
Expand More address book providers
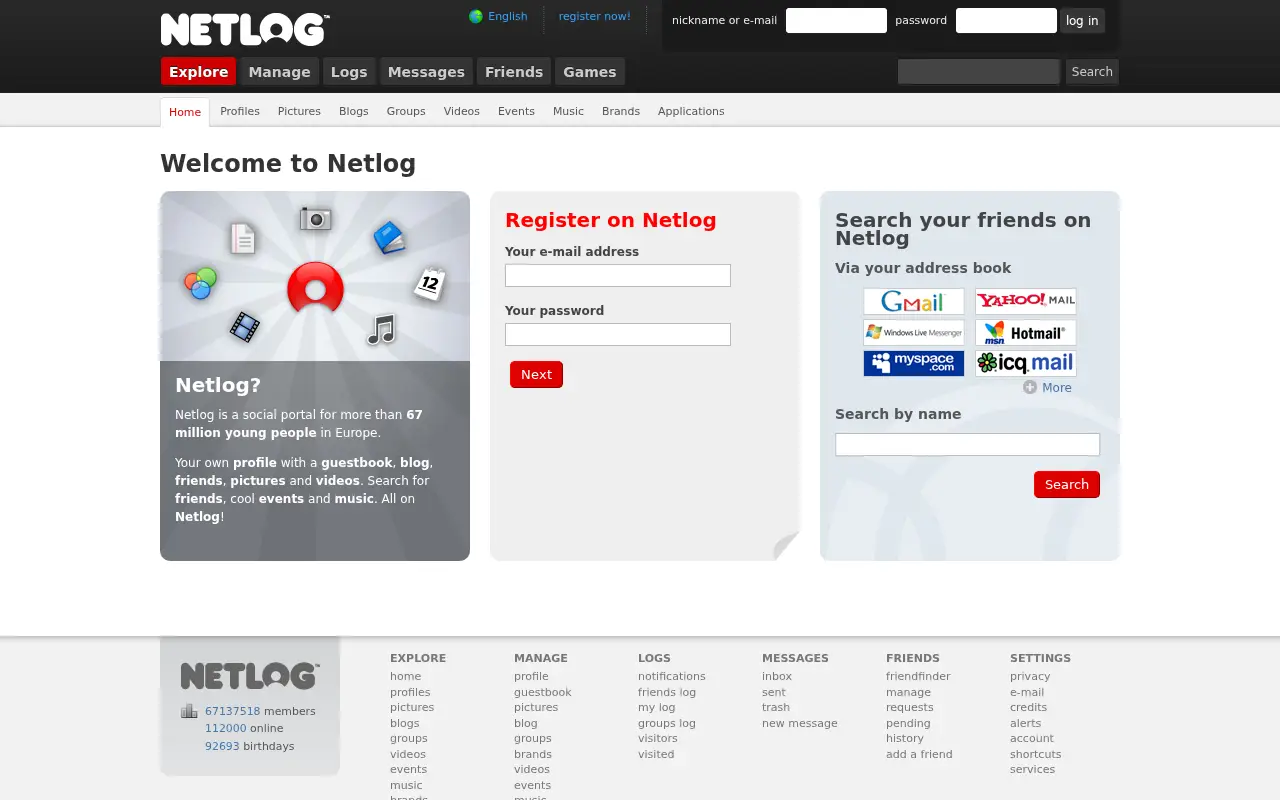[1047, 388]
